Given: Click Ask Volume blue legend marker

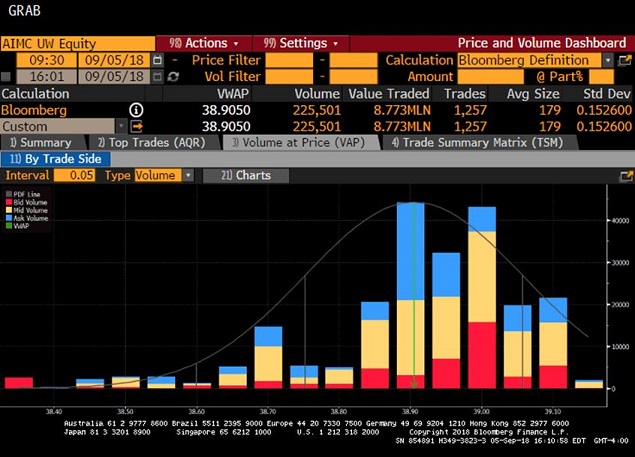Looking at the screenshot, I should pyautogui.click(x=9, y=218).
